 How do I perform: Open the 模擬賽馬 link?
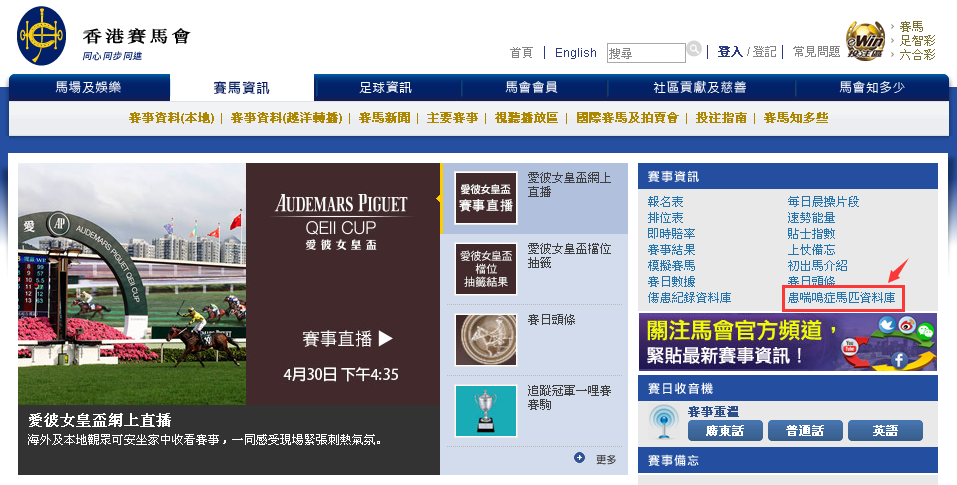[671, 265]
